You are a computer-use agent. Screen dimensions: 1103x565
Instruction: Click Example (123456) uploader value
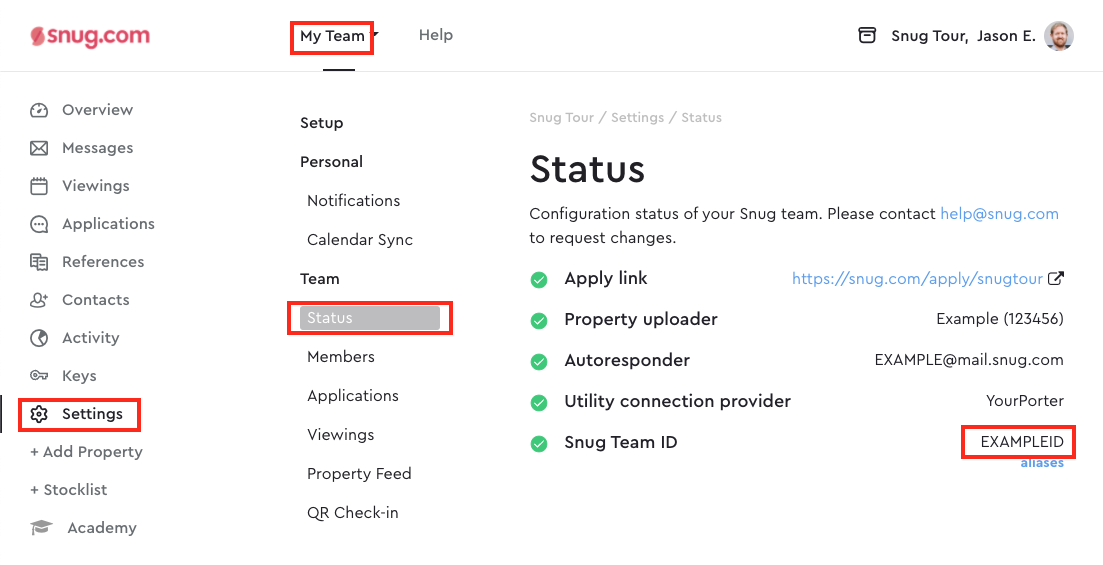pyautogui.click(x=1000, y=319)
